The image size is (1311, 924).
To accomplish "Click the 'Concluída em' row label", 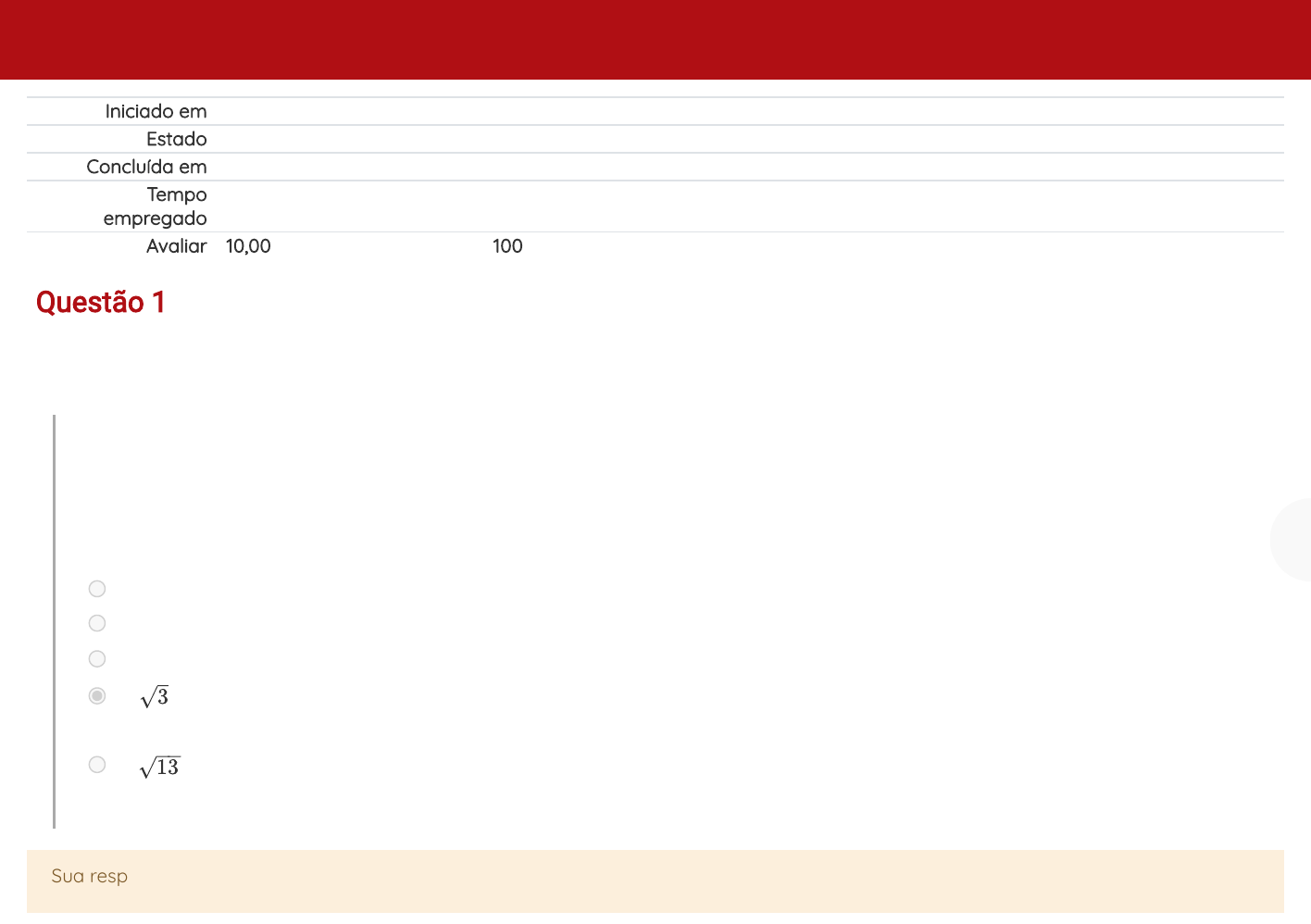I will coord(146,167).
